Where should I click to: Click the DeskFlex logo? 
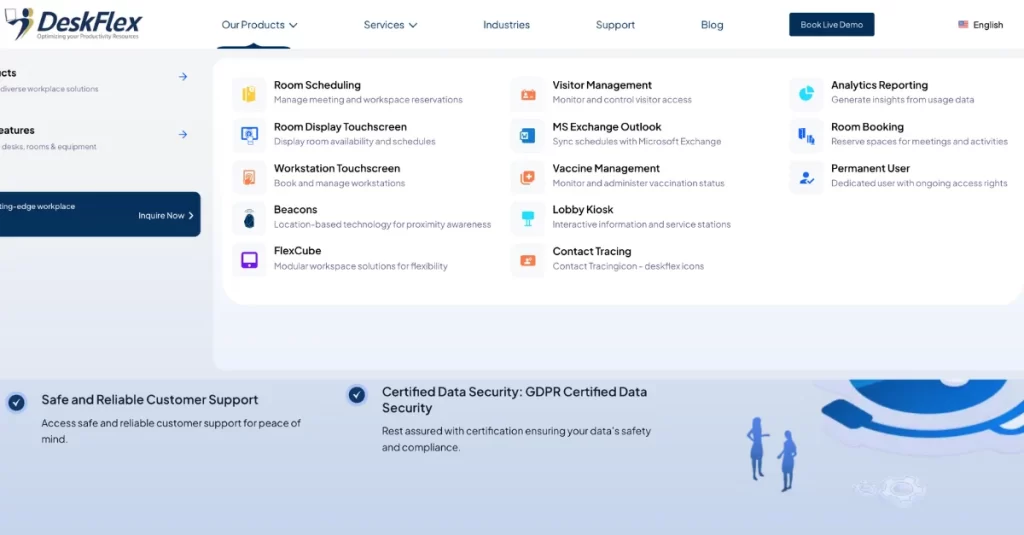tap(73, 23)
